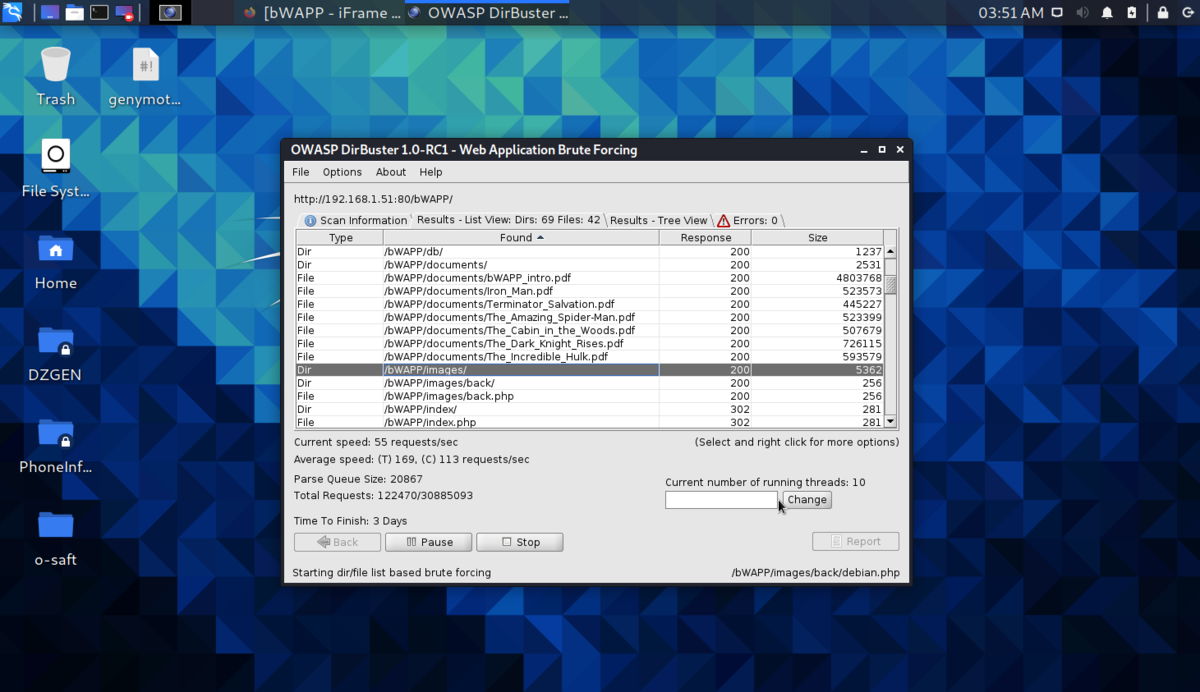
Task: Click the lock screen padlock icon
Action: (1162, 13)
